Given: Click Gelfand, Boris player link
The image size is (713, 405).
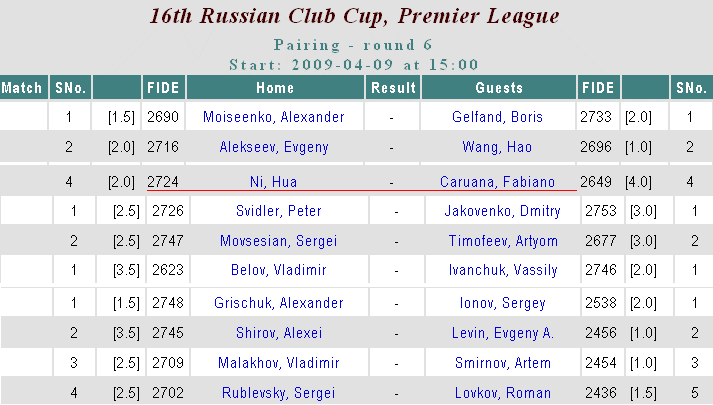Looking at the screenshot, I should 499,117.
